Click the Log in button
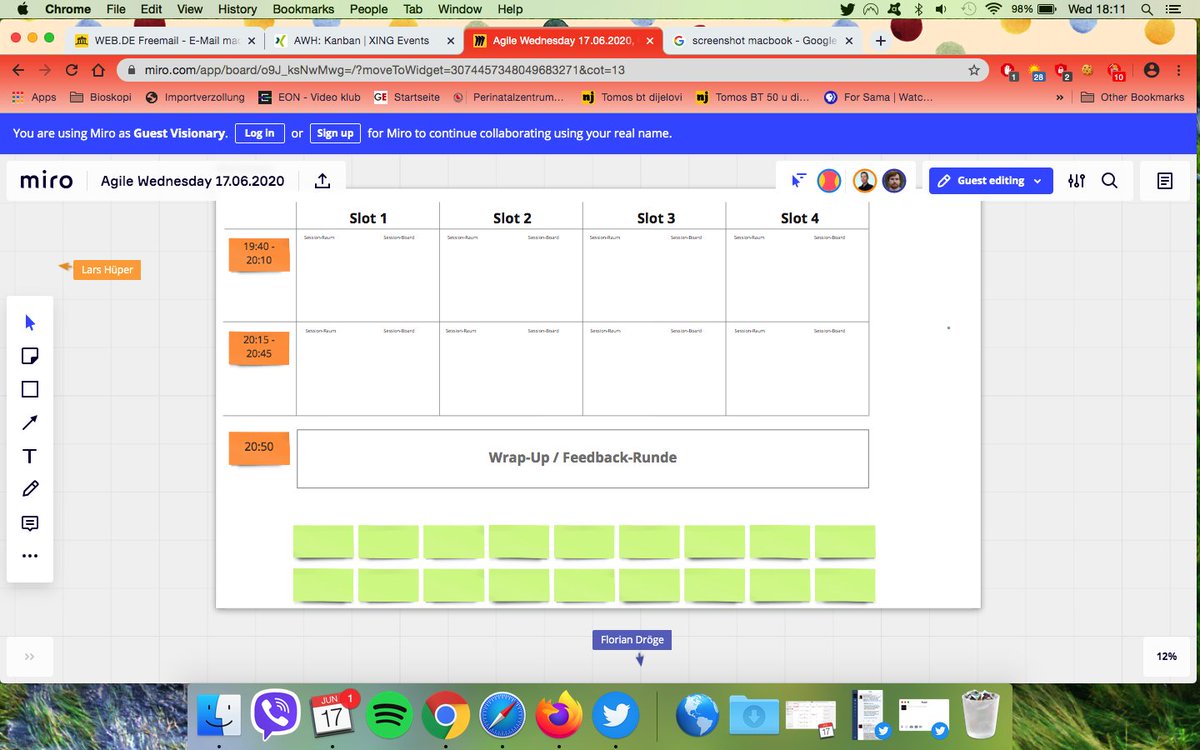Viewport: 1200px width, 750px height. pos(259,133)
